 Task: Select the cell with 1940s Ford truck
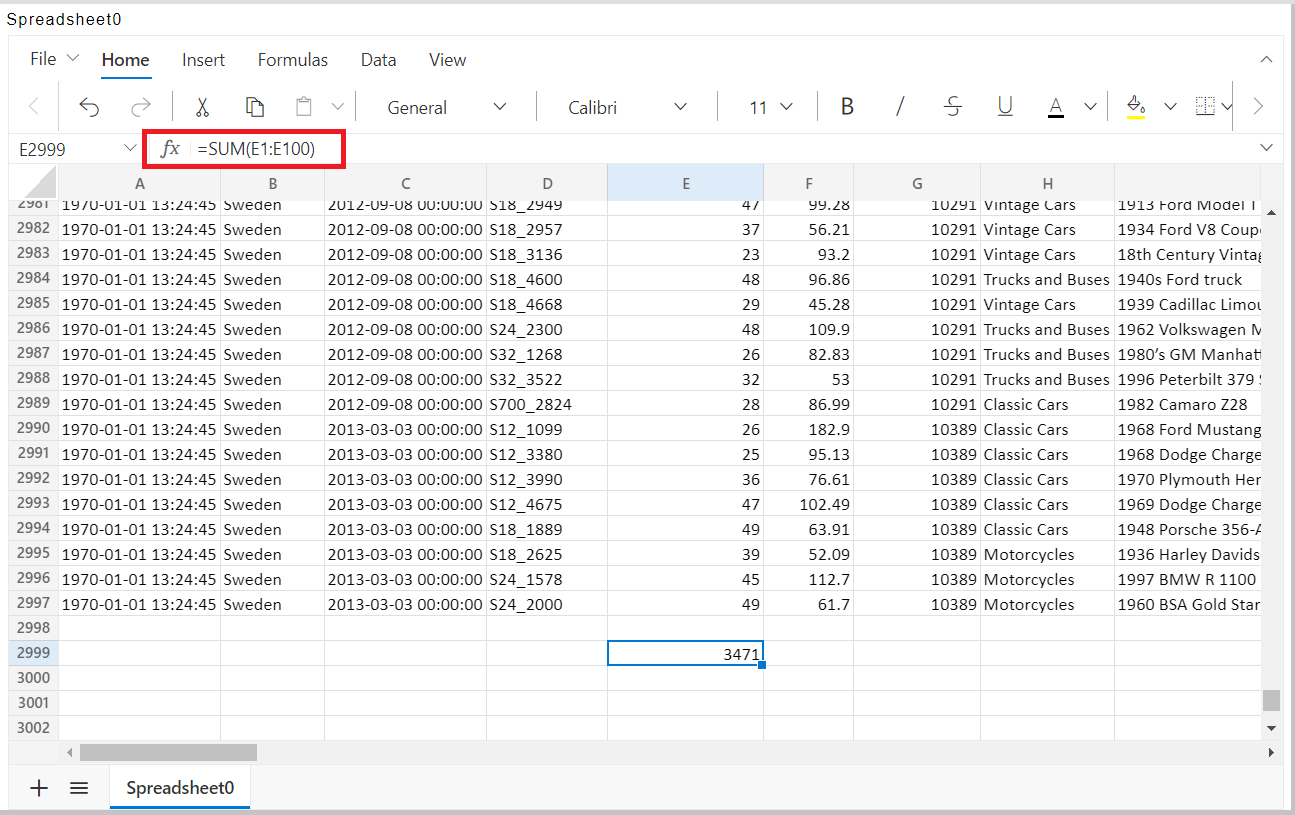pos(1187,279)
